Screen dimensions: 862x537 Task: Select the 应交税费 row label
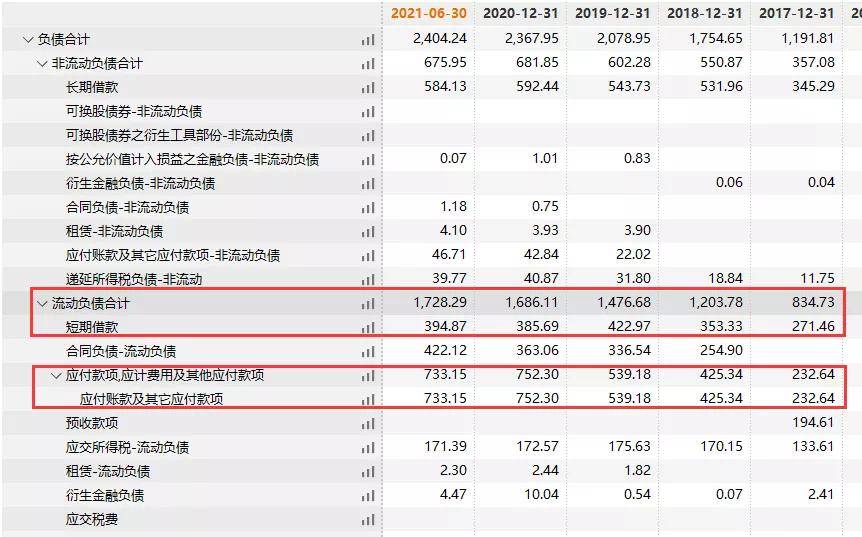click(x=92, y=519)
